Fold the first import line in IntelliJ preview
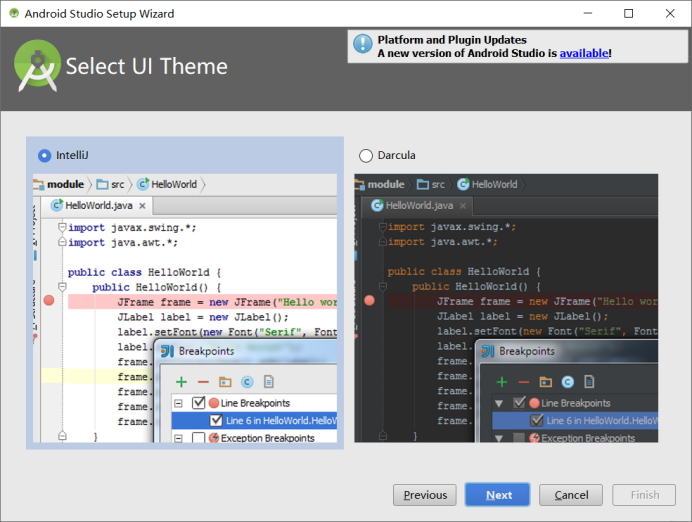The image size is (692, 522). point(62,227)
